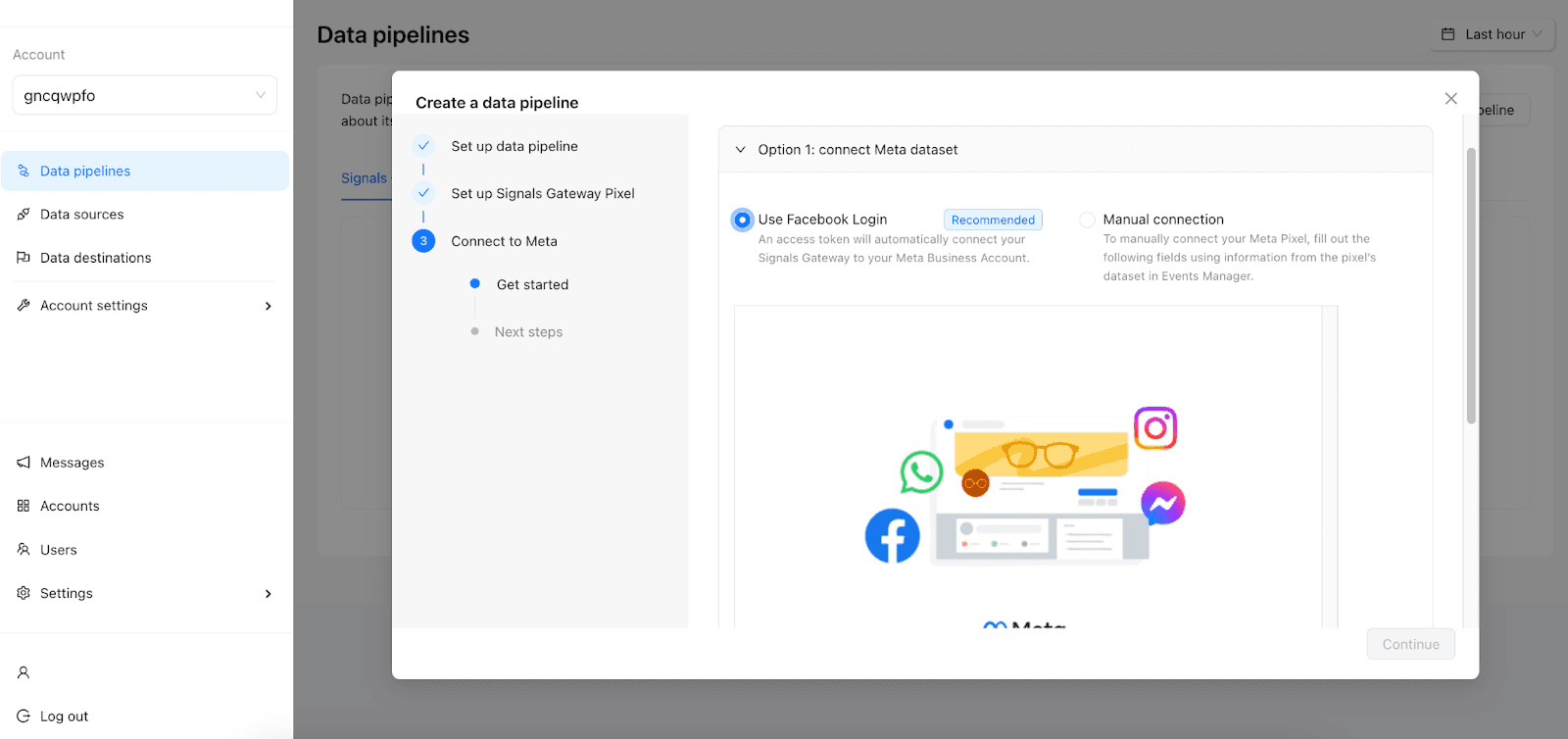Click the Settings gear icon
1568x739 pixels.
(24, 593)
